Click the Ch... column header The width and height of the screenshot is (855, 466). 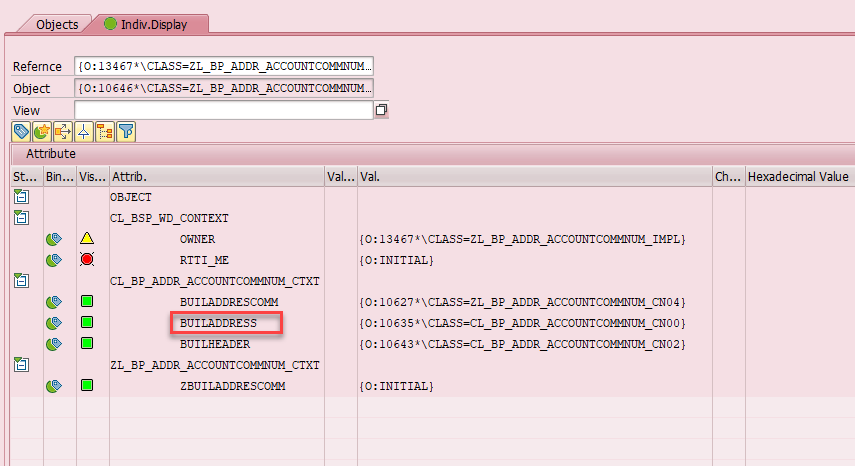click(x=728, y=177)
